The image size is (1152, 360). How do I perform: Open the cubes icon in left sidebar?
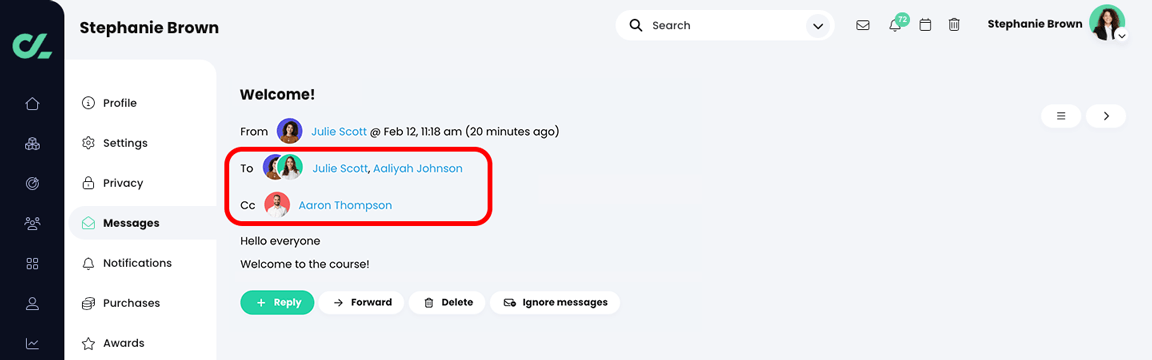pyautogui.click(x=32, y=144)
